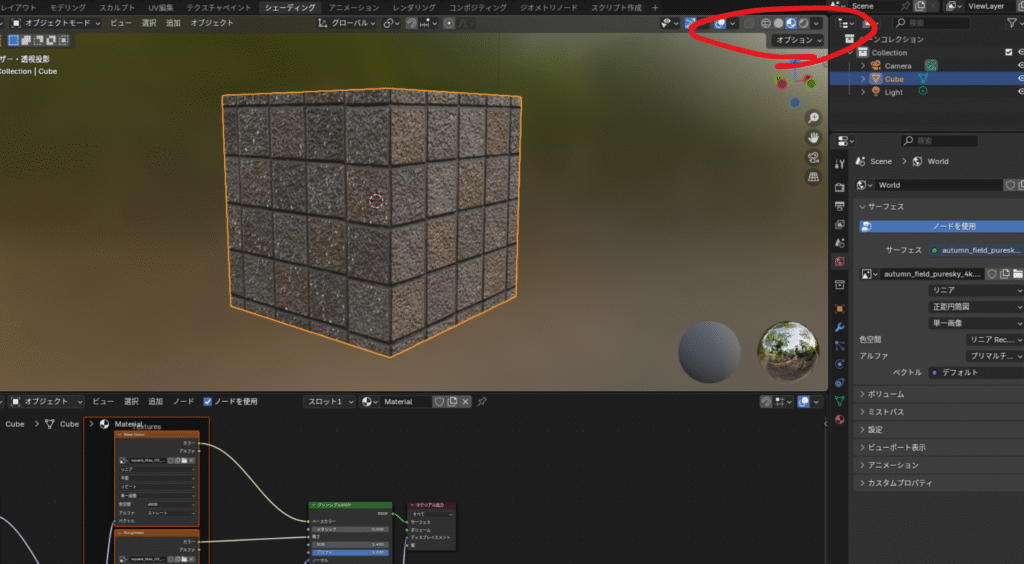Open the outliner filter funnel
The height and width of the screenshot is (564, 1024).
[x=1012, y=23]
